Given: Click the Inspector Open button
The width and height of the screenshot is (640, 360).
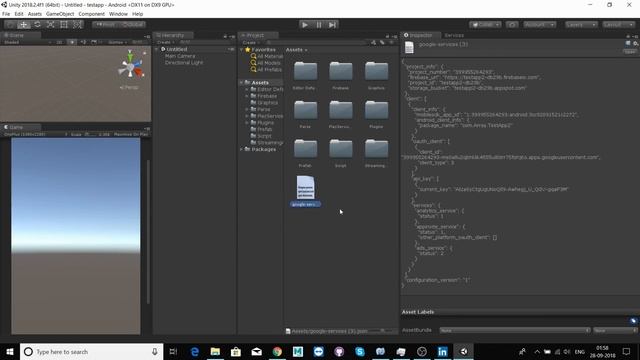Looking at the screenshot, I should tap(630, 51).
